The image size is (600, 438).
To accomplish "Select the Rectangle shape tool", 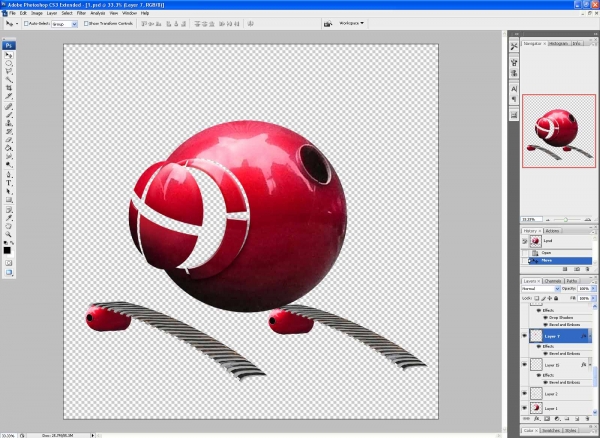I will pyautogui.click(x=8, y=200).
